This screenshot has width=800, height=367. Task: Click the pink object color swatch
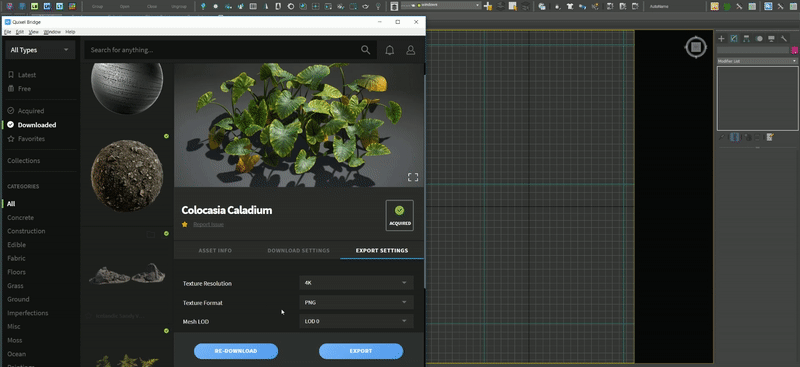coord(794,51)
